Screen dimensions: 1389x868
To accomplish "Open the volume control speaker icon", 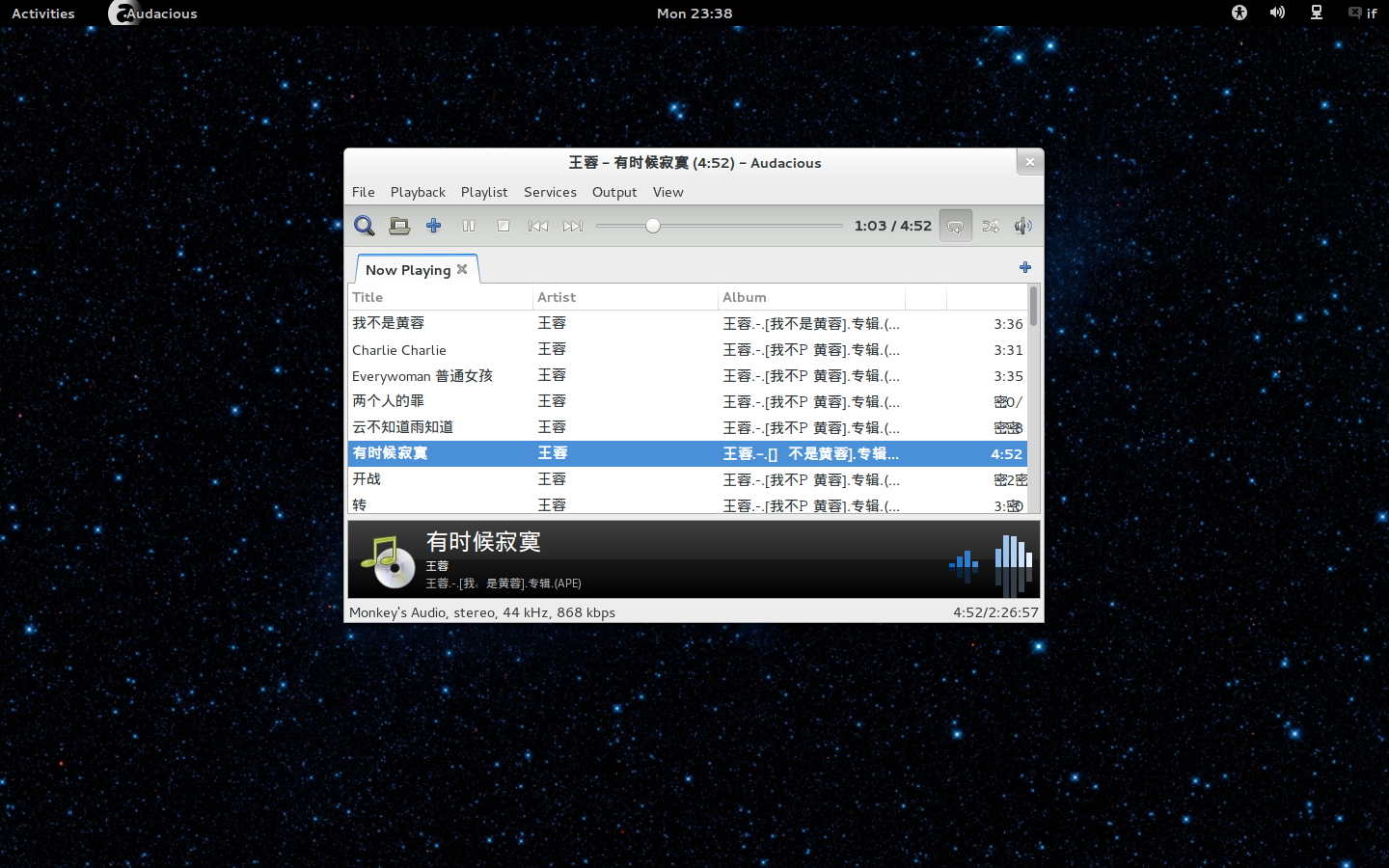I will [1023, 226].
